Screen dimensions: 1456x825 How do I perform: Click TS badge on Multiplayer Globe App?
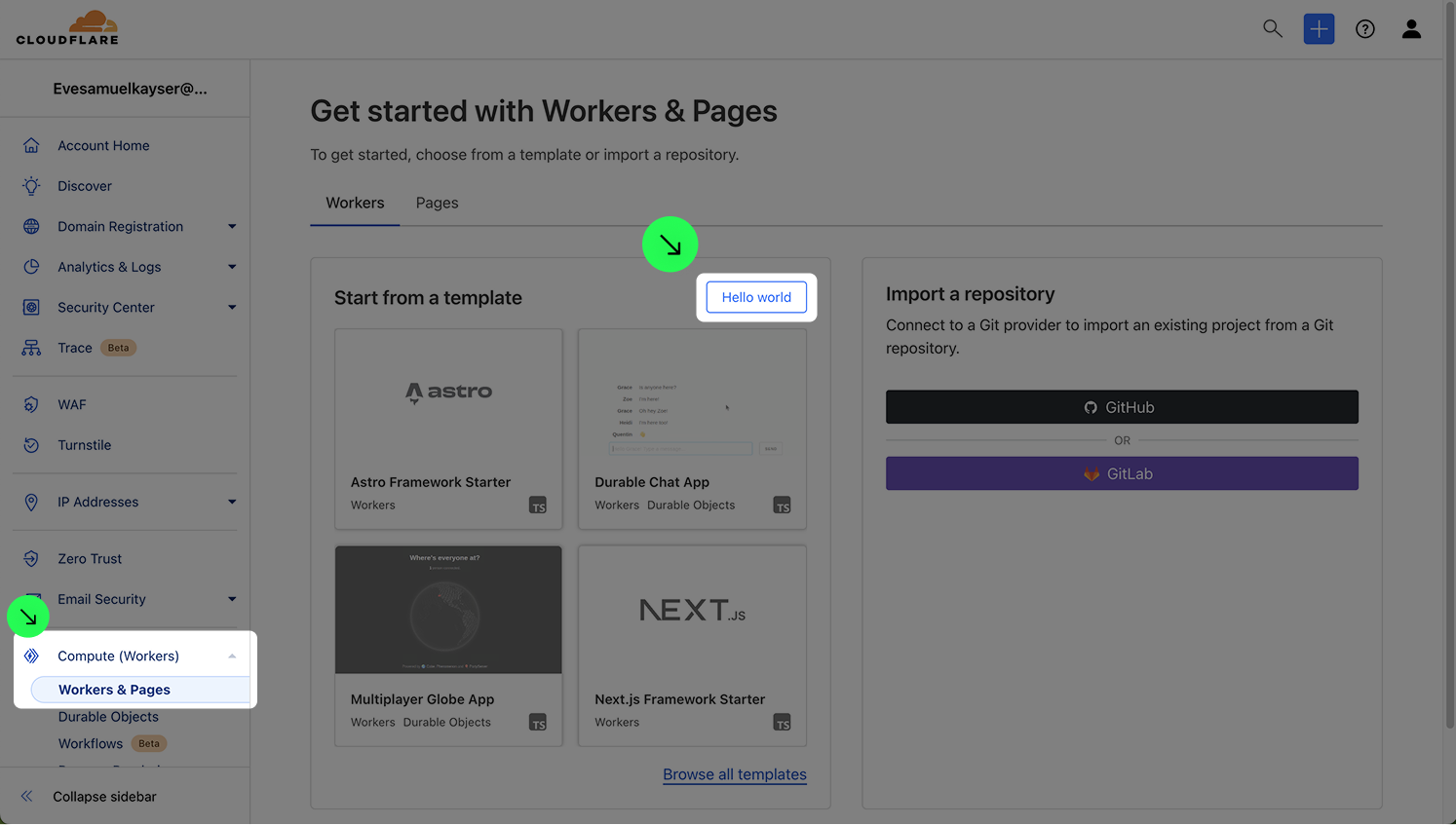(x=538, y=723)
